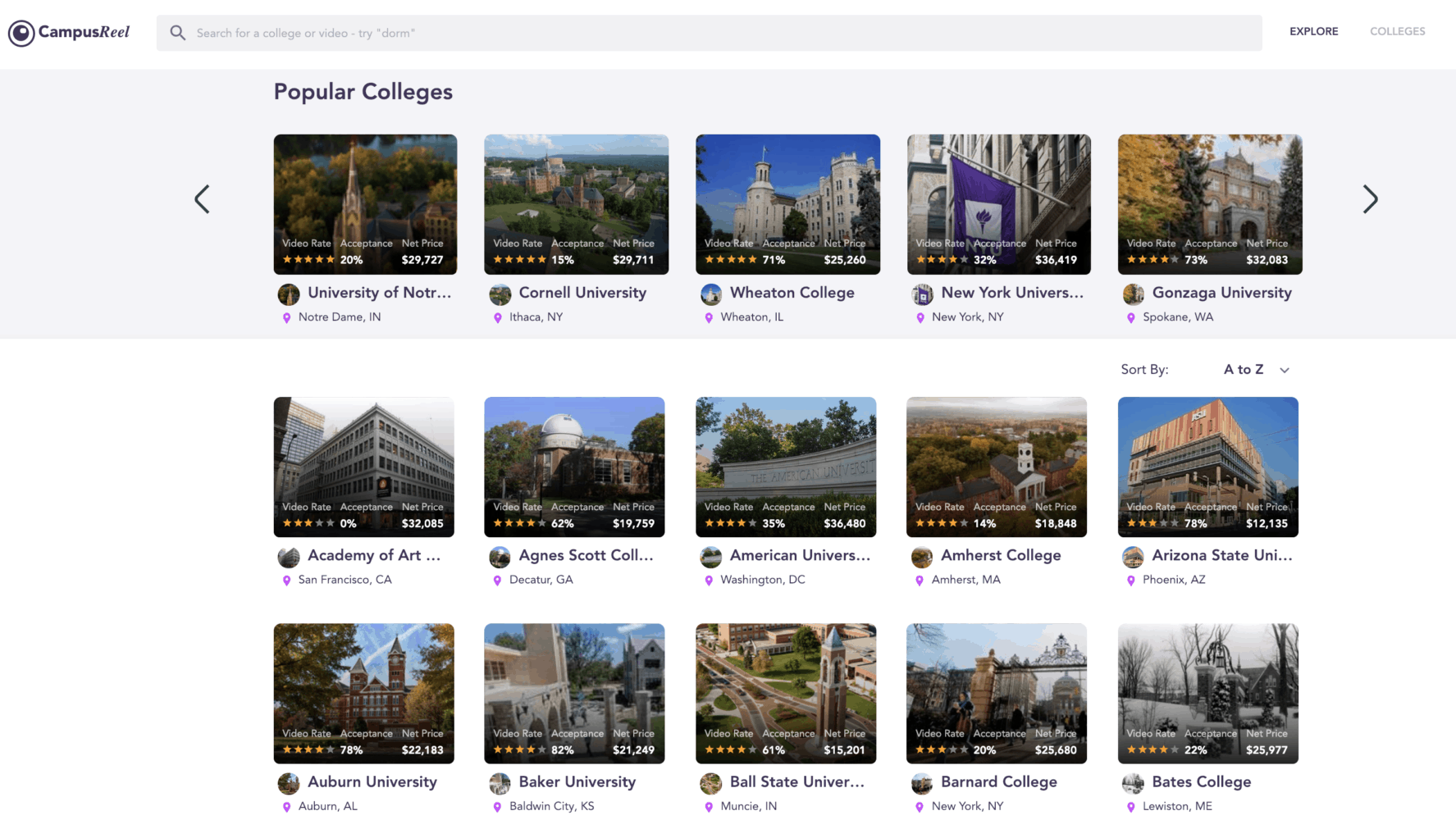The height and width of the screenshot is (820, 1456).
Task: Click Cornell University round avatar icon
Action: pyautogui.click(x=500, y=294)
